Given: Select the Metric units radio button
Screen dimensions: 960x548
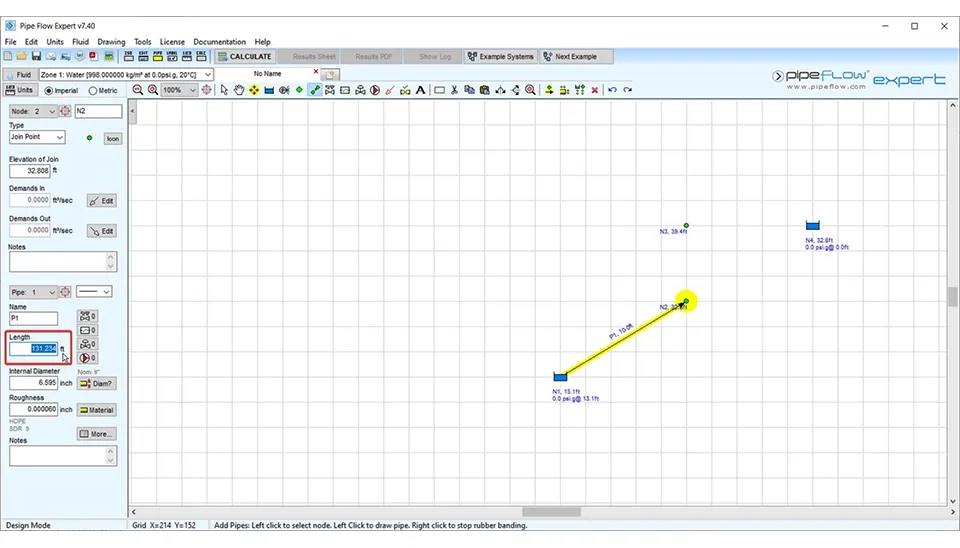Looking at the screenshot, I should pyautogui.click(x=94, y=90).
